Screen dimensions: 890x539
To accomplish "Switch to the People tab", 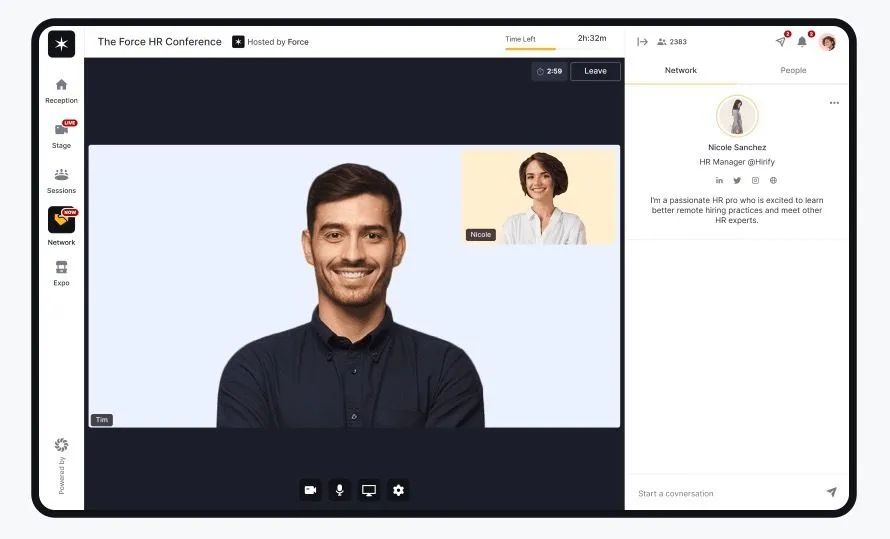I will 793,70.
